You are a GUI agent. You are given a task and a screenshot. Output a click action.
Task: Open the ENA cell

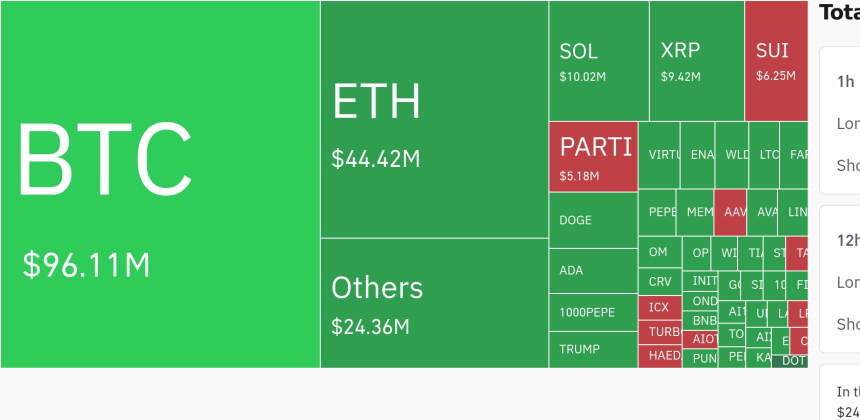coord(698,155)
